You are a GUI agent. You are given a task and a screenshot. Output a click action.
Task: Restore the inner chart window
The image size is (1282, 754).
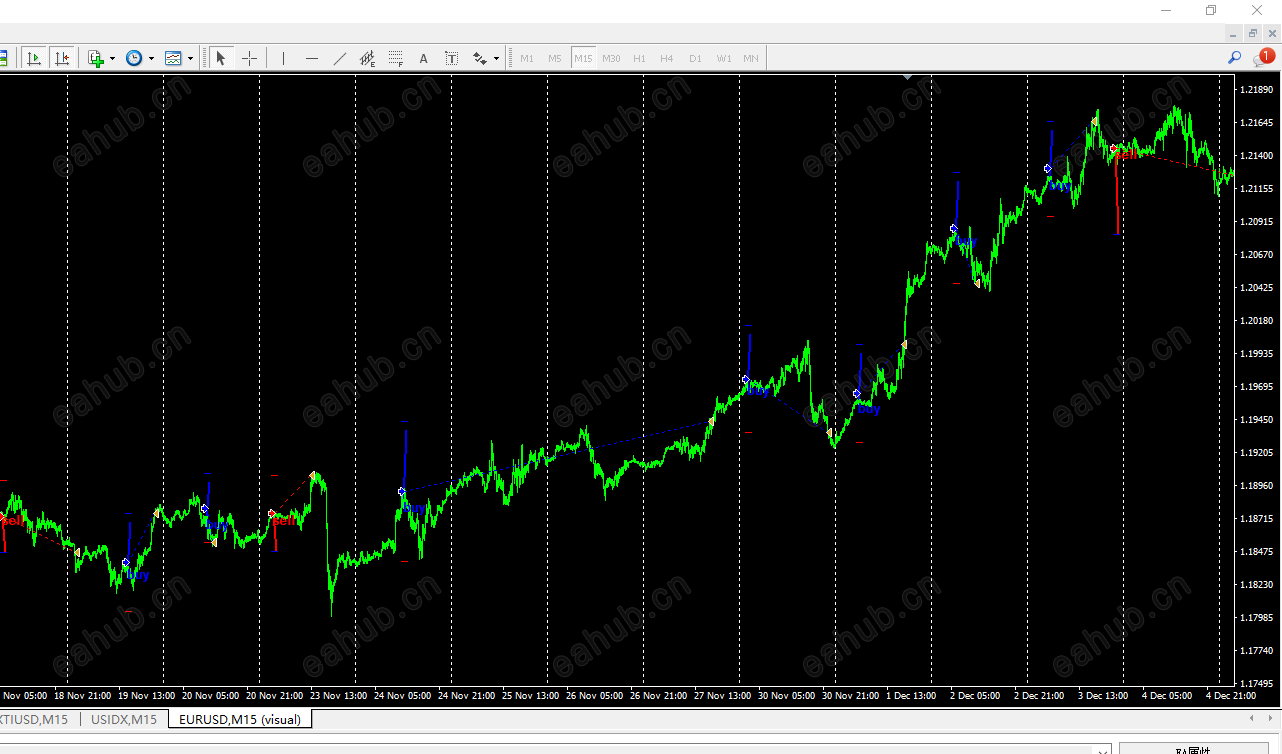[1253, 33]
